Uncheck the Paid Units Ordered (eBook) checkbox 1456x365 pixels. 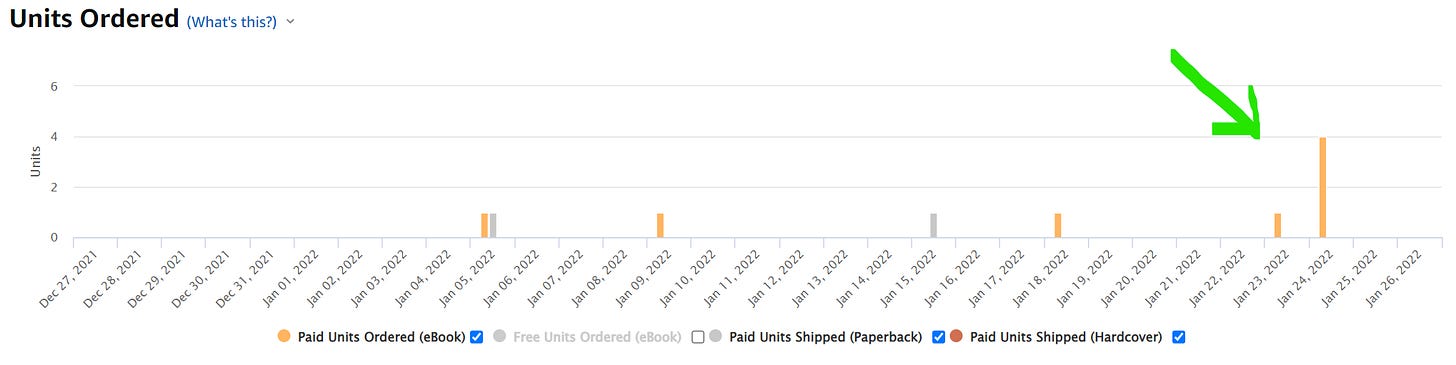pyautogui.click(x=477, y=337)
